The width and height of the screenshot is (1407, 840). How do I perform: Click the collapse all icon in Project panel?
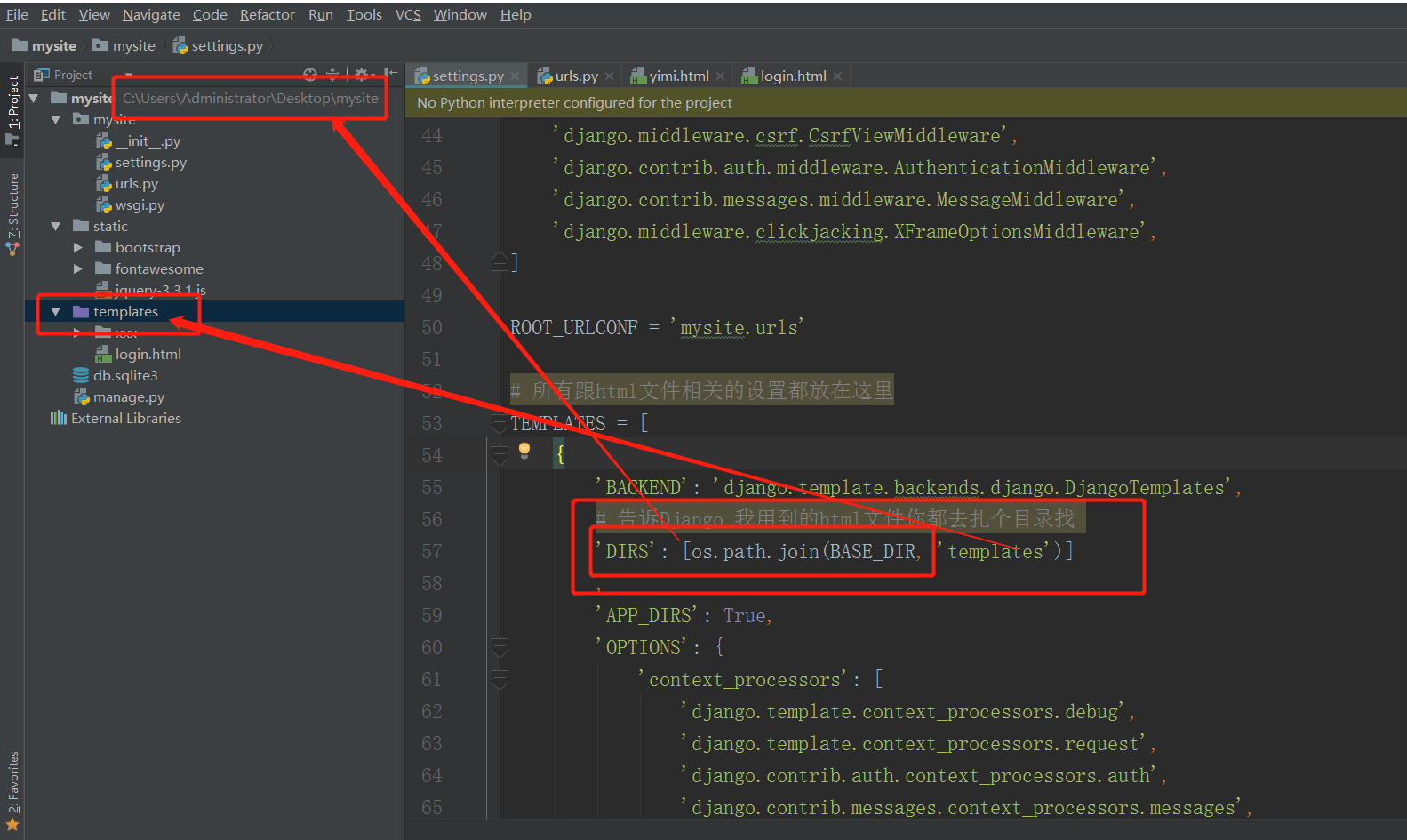click(x=332, y=75)
